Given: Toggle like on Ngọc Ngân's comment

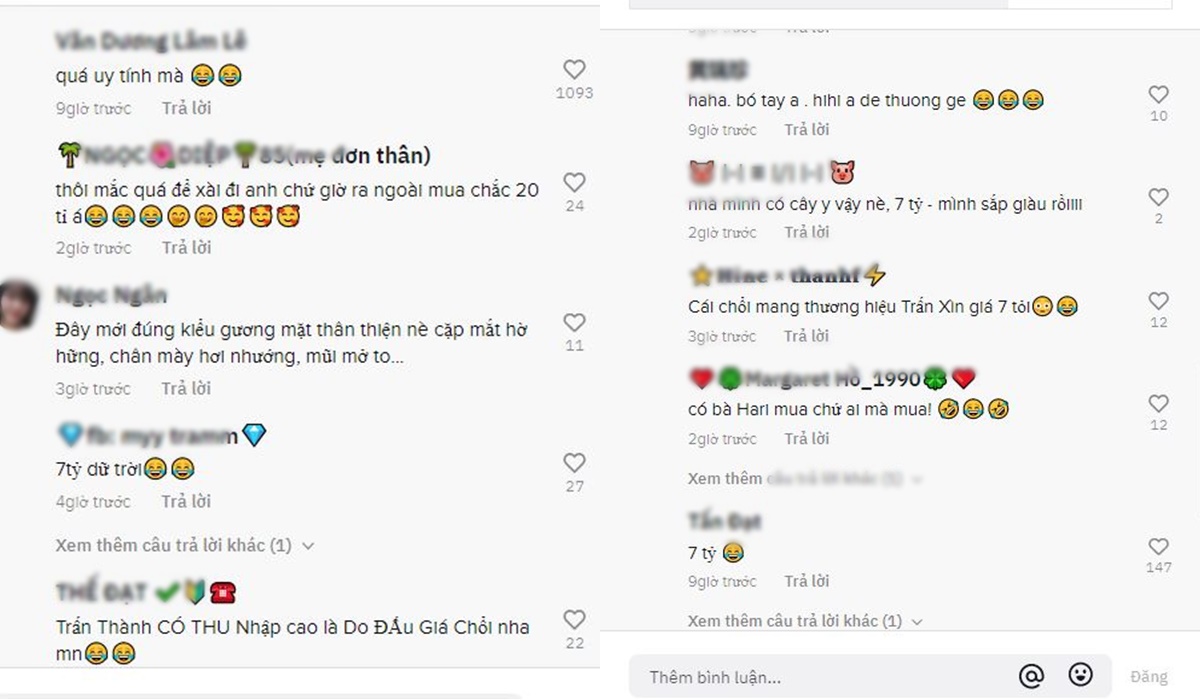Looking at the screenshot, I should pyautogui.click(x=574, y=322).
